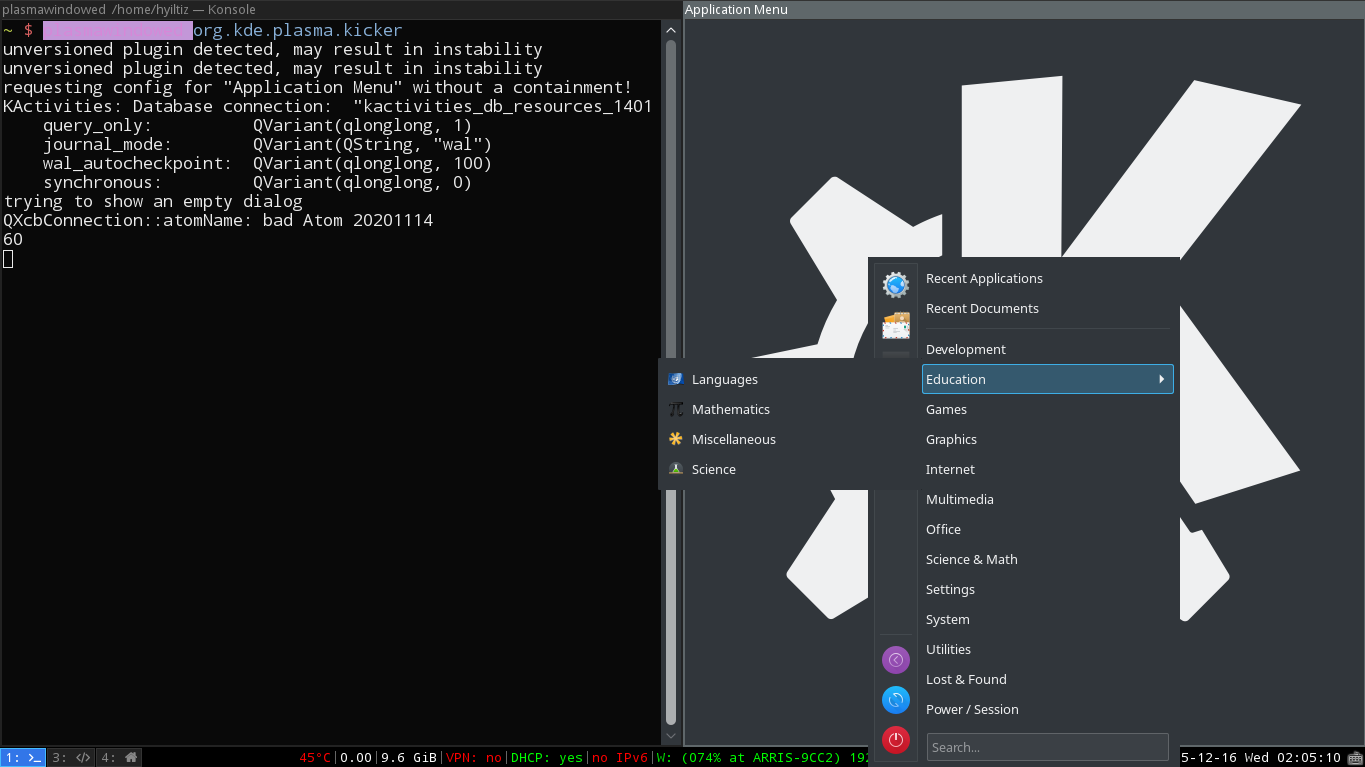The image size is (1365, 767).
Task: Click the 'journal_mode:' terminal line
Action: 267,144
